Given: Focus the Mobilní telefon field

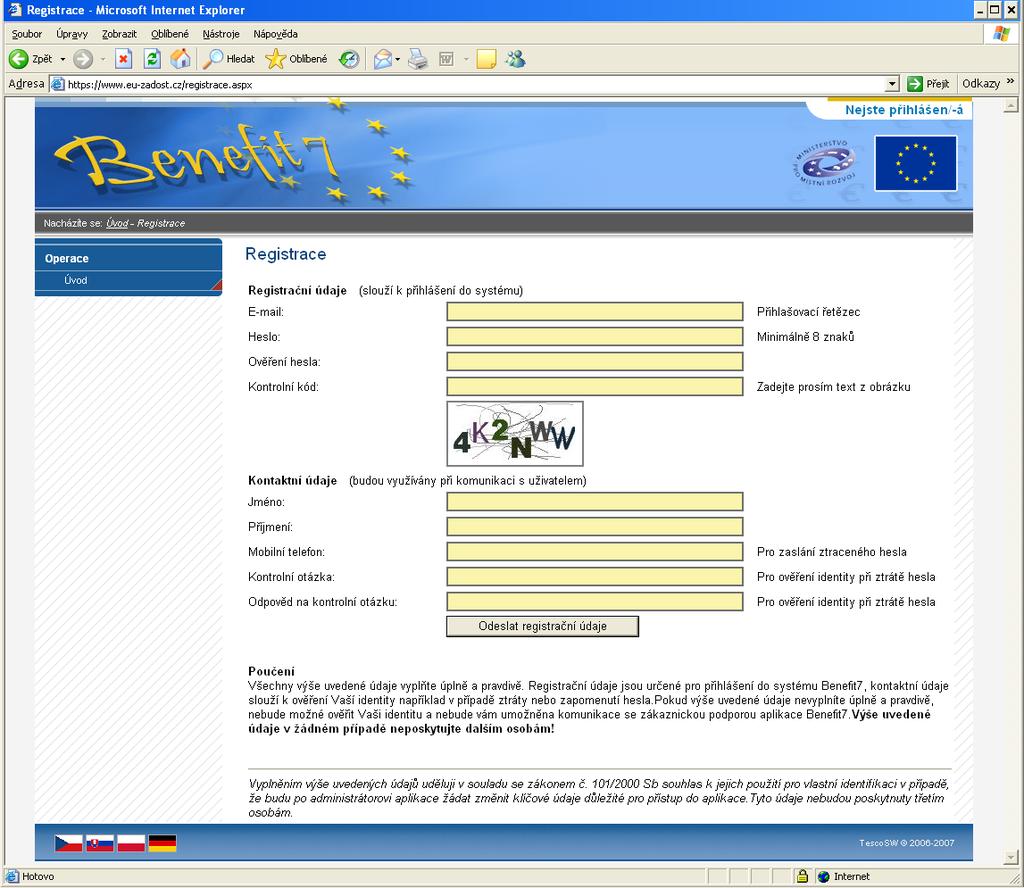Looking at the screenshot, I should pyautogui.click(x=595, y=552).
